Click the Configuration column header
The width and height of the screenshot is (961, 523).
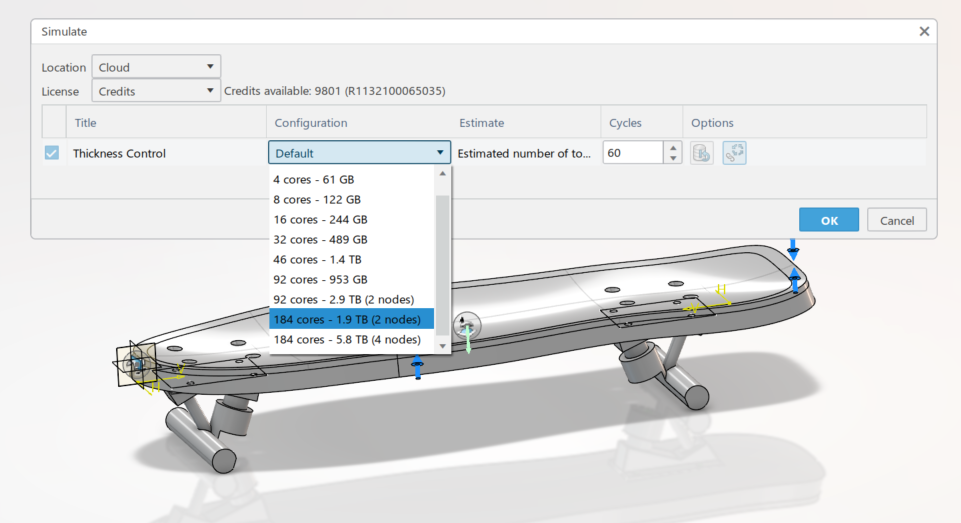(359, 123)
